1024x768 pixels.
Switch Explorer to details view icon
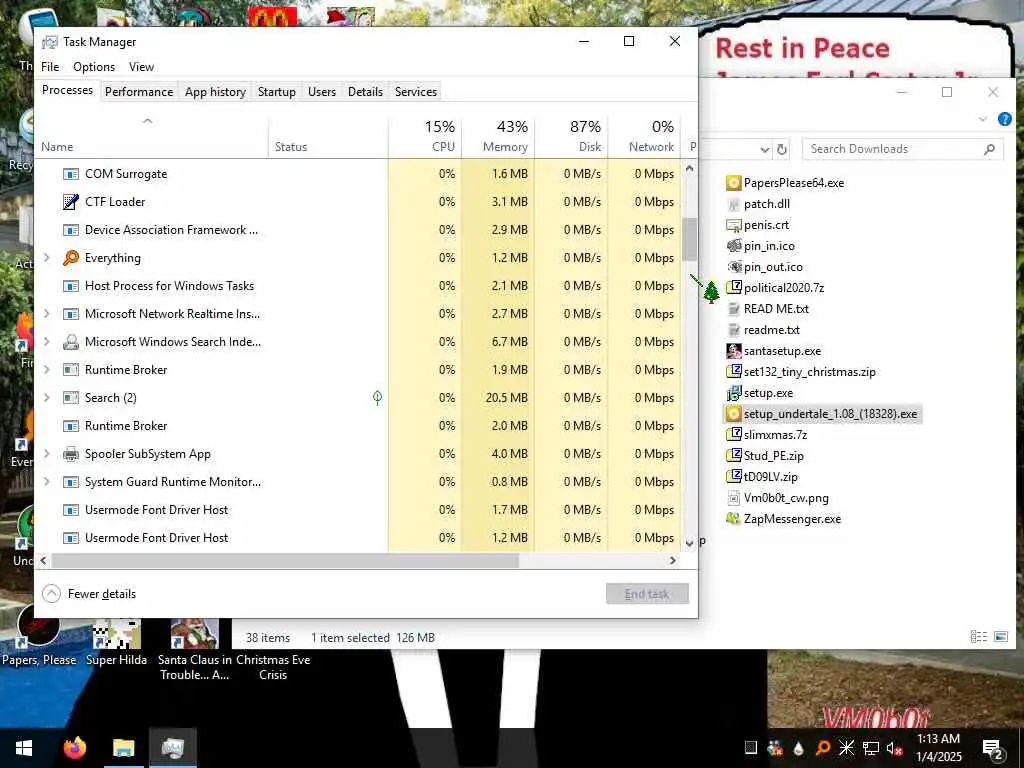pos(978,636)
